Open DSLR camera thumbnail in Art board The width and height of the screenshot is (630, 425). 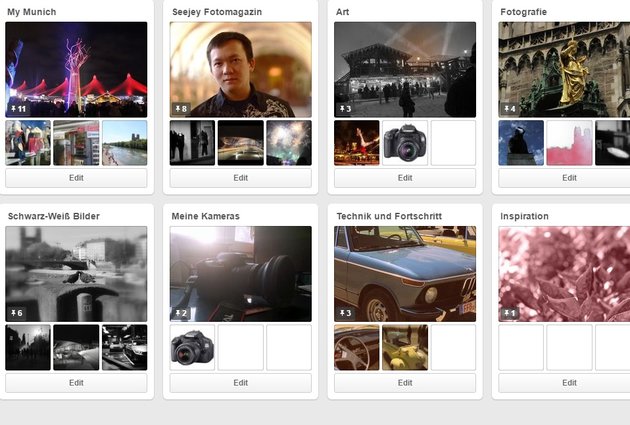(x=405, y=143)
